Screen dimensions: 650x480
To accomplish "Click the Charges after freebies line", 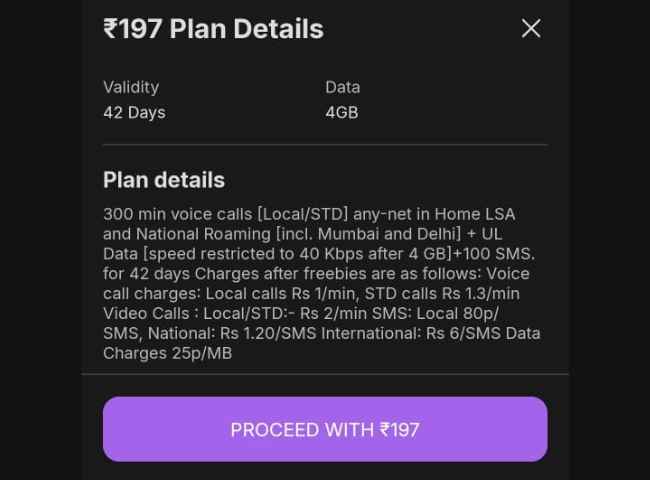I will 316,274.
